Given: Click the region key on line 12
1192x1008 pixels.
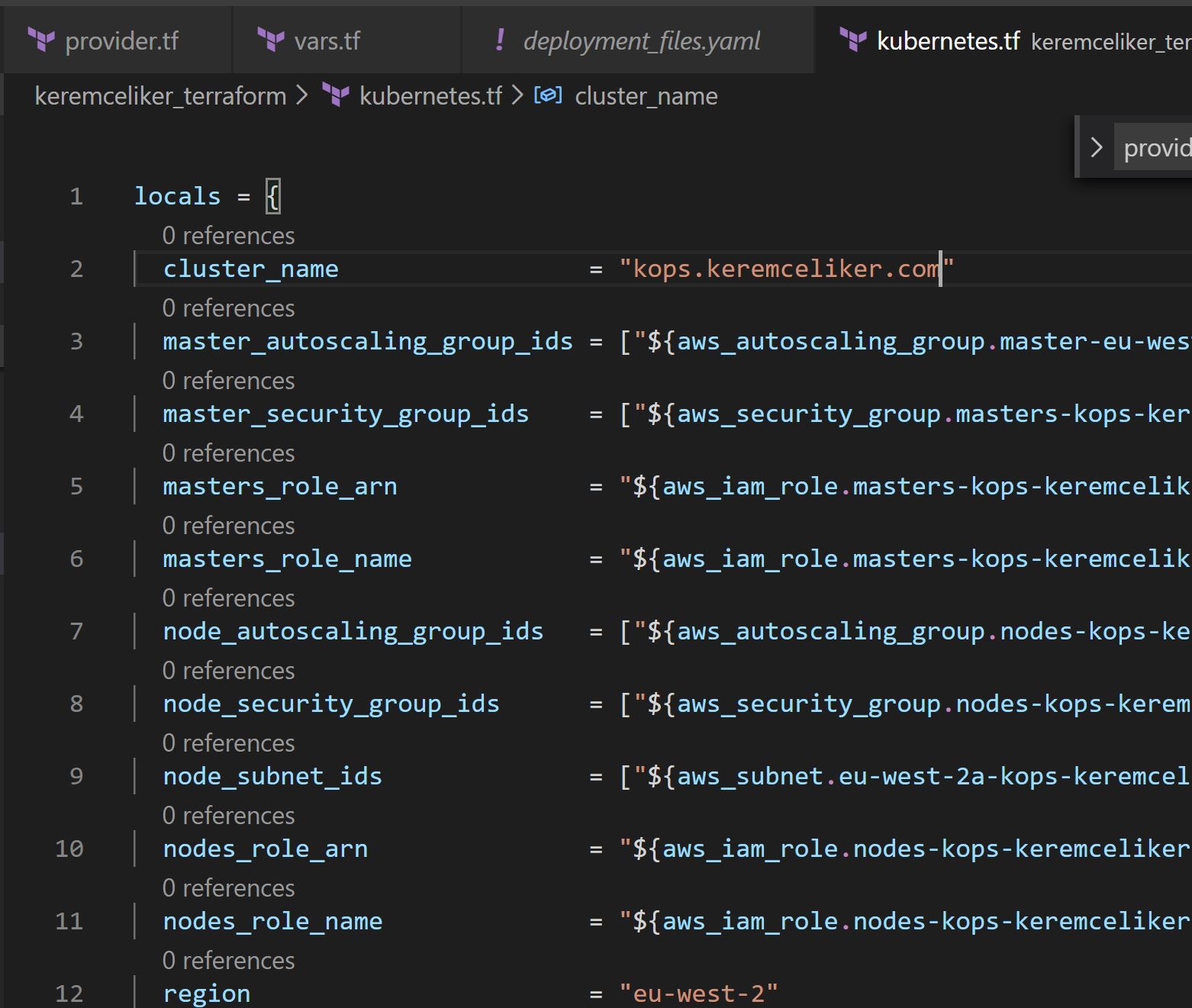Looking at the screenshot, I should [x=207, y=994].
